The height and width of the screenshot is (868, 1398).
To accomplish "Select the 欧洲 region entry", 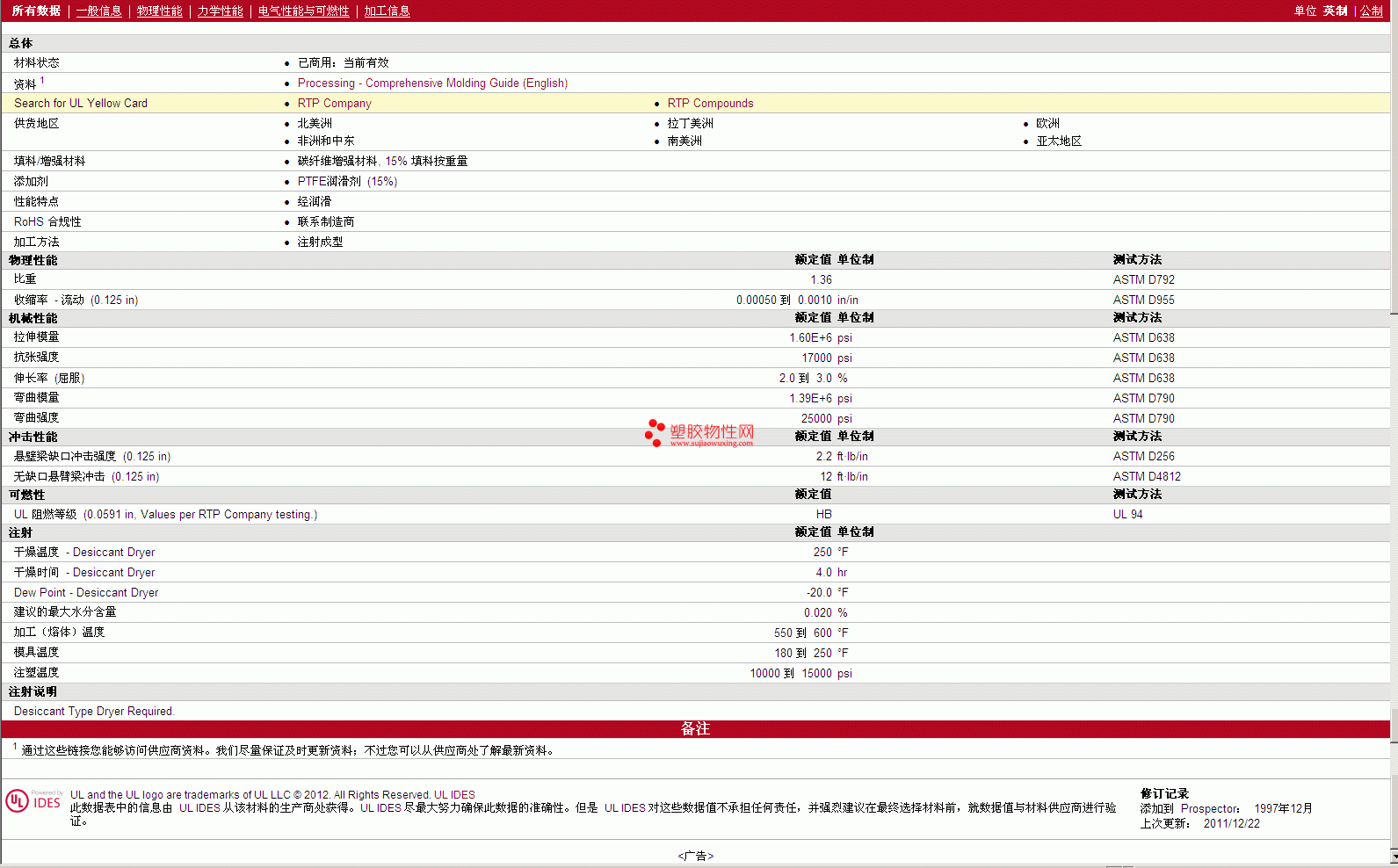I will click(x=1047, y=123).
